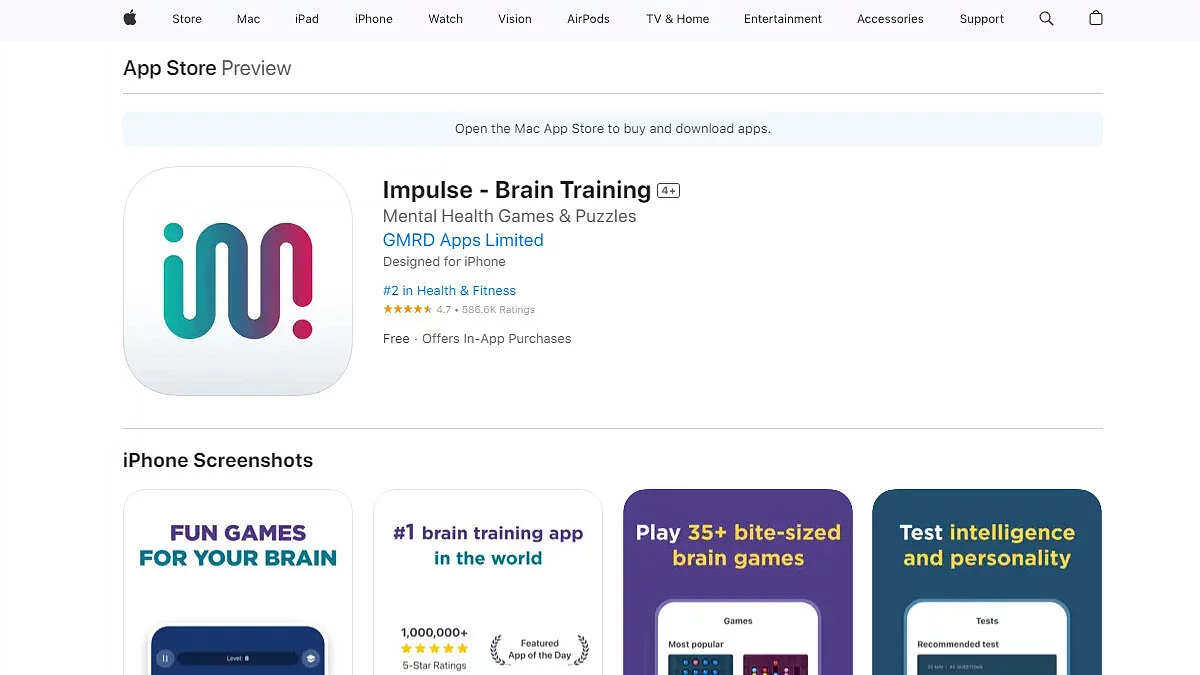Image resolution: width=1200 pixels, height=675 pixels.
Task: Click the 1,000,000+ 5-Star Ratings badge
Action: point(434,647)
